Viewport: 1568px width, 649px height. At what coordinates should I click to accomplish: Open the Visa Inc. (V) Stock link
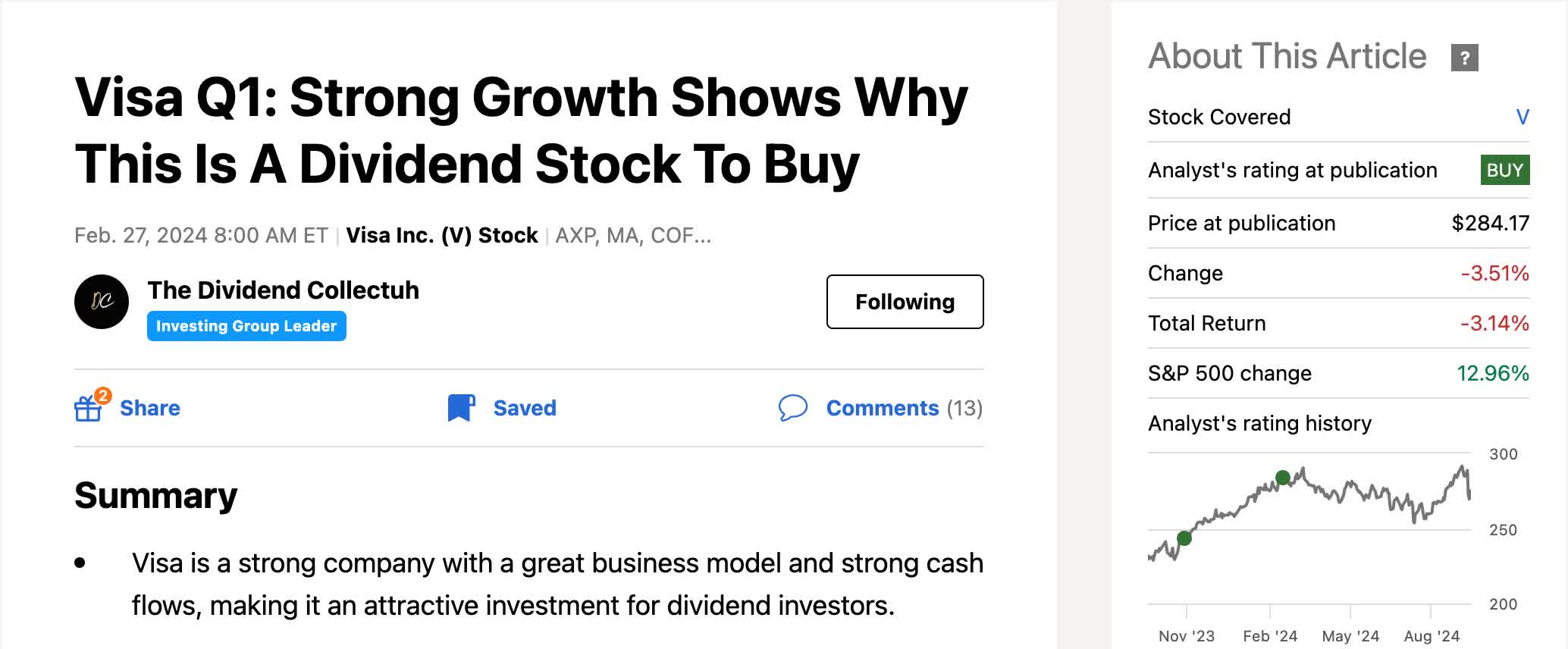pyautogui.click(x=442, y=236)
